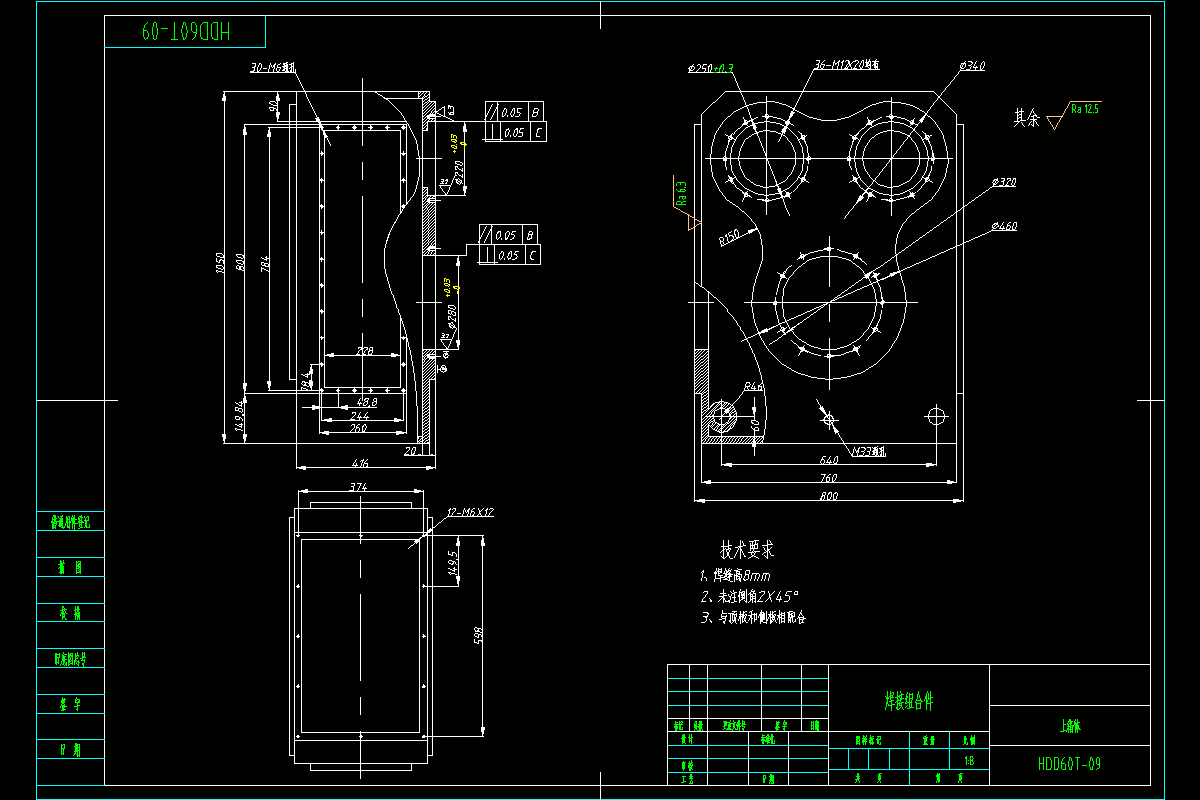Click the 416 width dimension
The image size is (1200, 800).
click(x=361, y=463)
